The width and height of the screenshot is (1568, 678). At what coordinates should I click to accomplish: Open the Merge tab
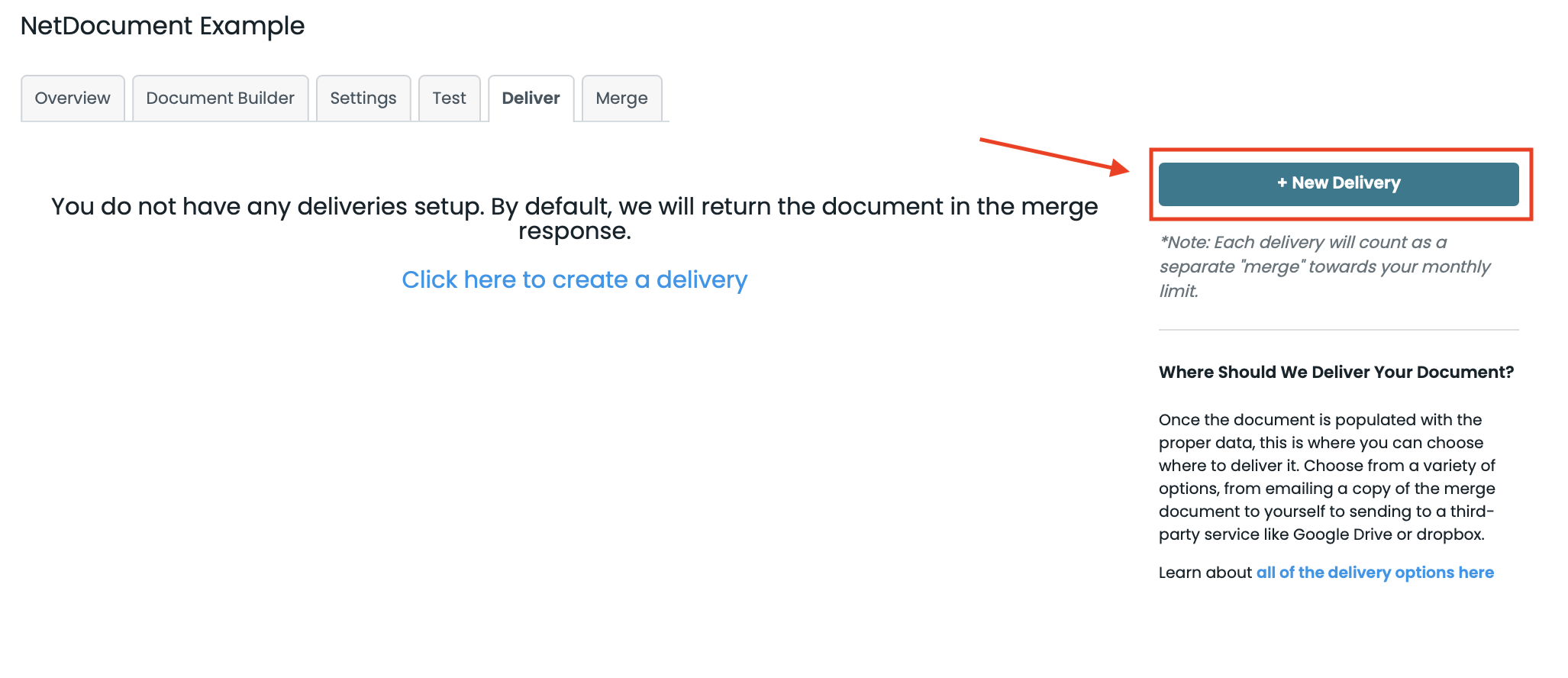tap(621, 98)
